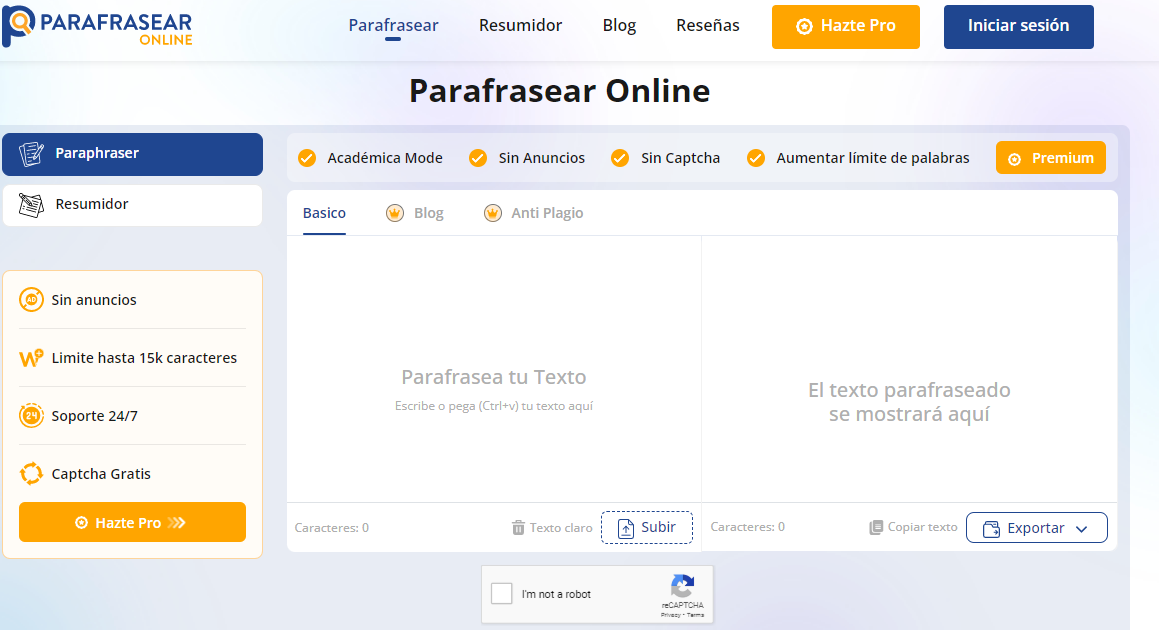Click the Copiar texto link
Viewport: 1159px width, 630px height.
click(922, 527)
